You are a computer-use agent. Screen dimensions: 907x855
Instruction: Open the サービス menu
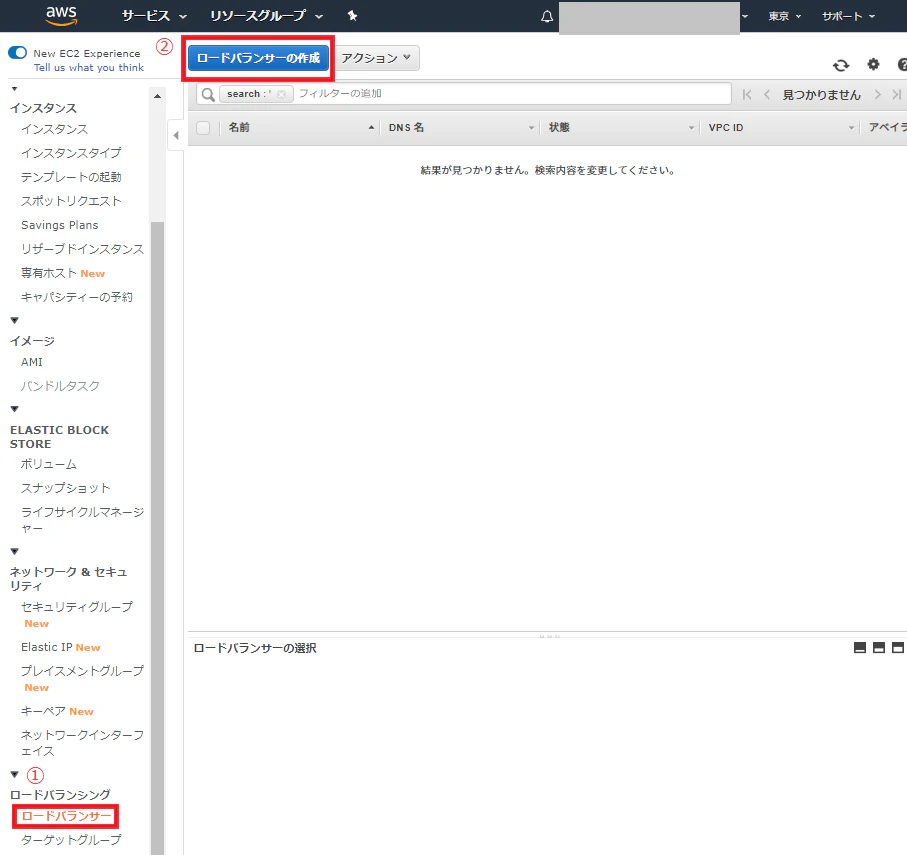(x=154, y=16)
